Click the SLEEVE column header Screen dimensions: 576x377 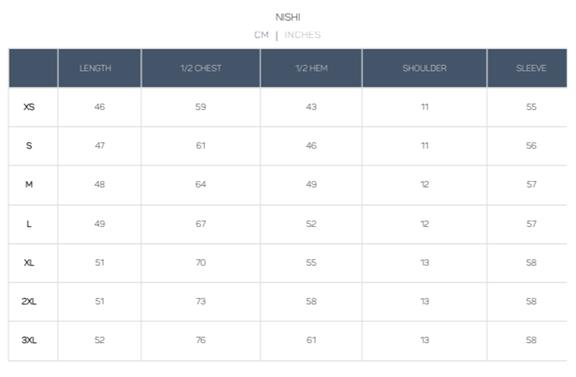(x=531, y=68)
